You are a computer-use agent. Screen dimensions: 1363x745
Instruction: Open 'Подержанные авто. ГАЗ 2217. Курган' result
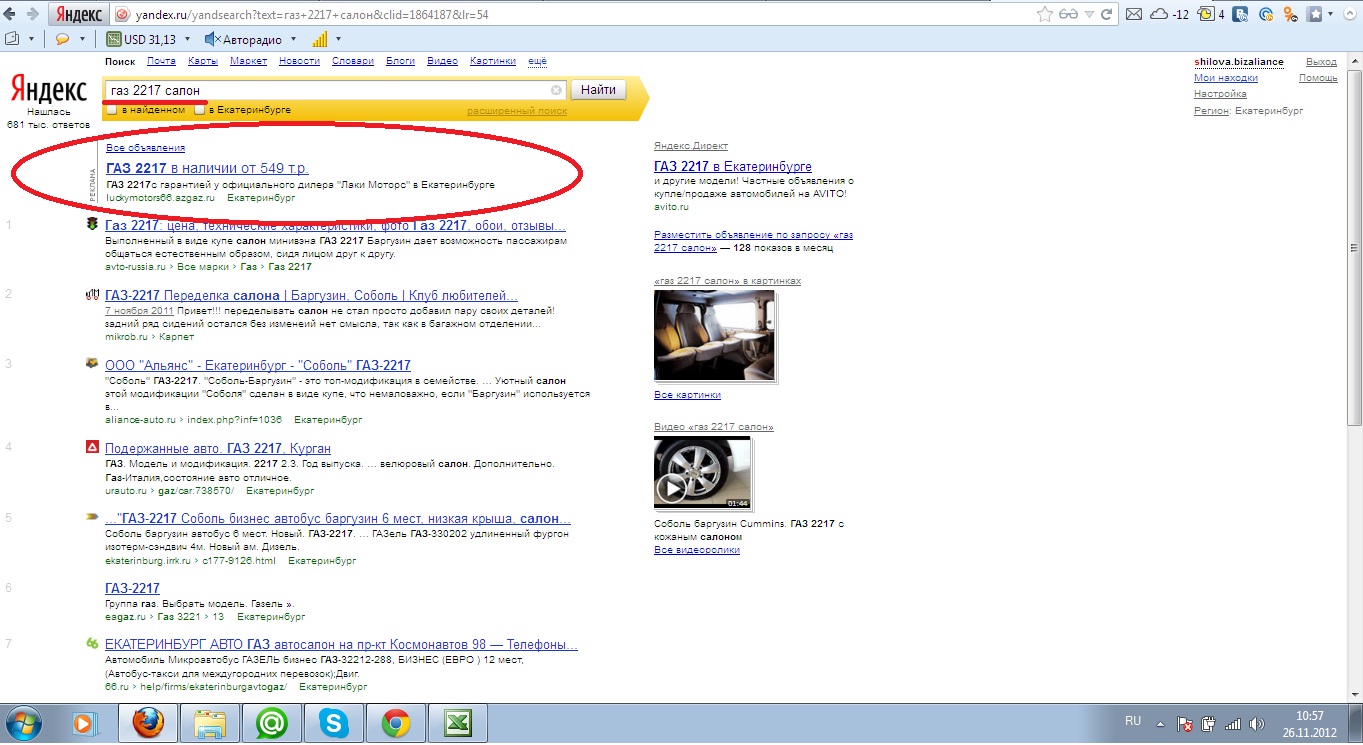[x=218, y=448]
